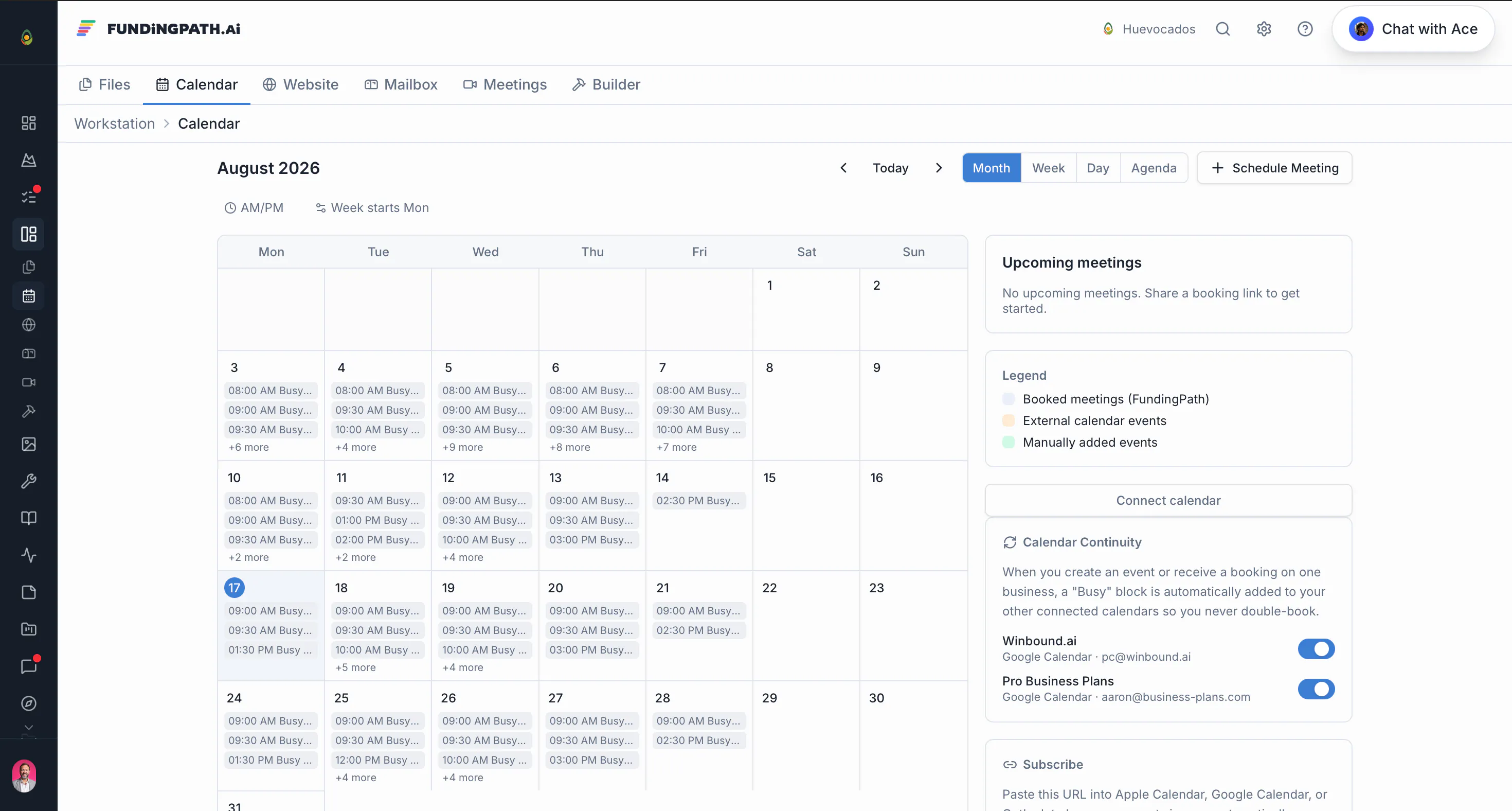Click the Schedule Meeting button
Viewport: 1512px width, 811px height.
coord(1274,168)
